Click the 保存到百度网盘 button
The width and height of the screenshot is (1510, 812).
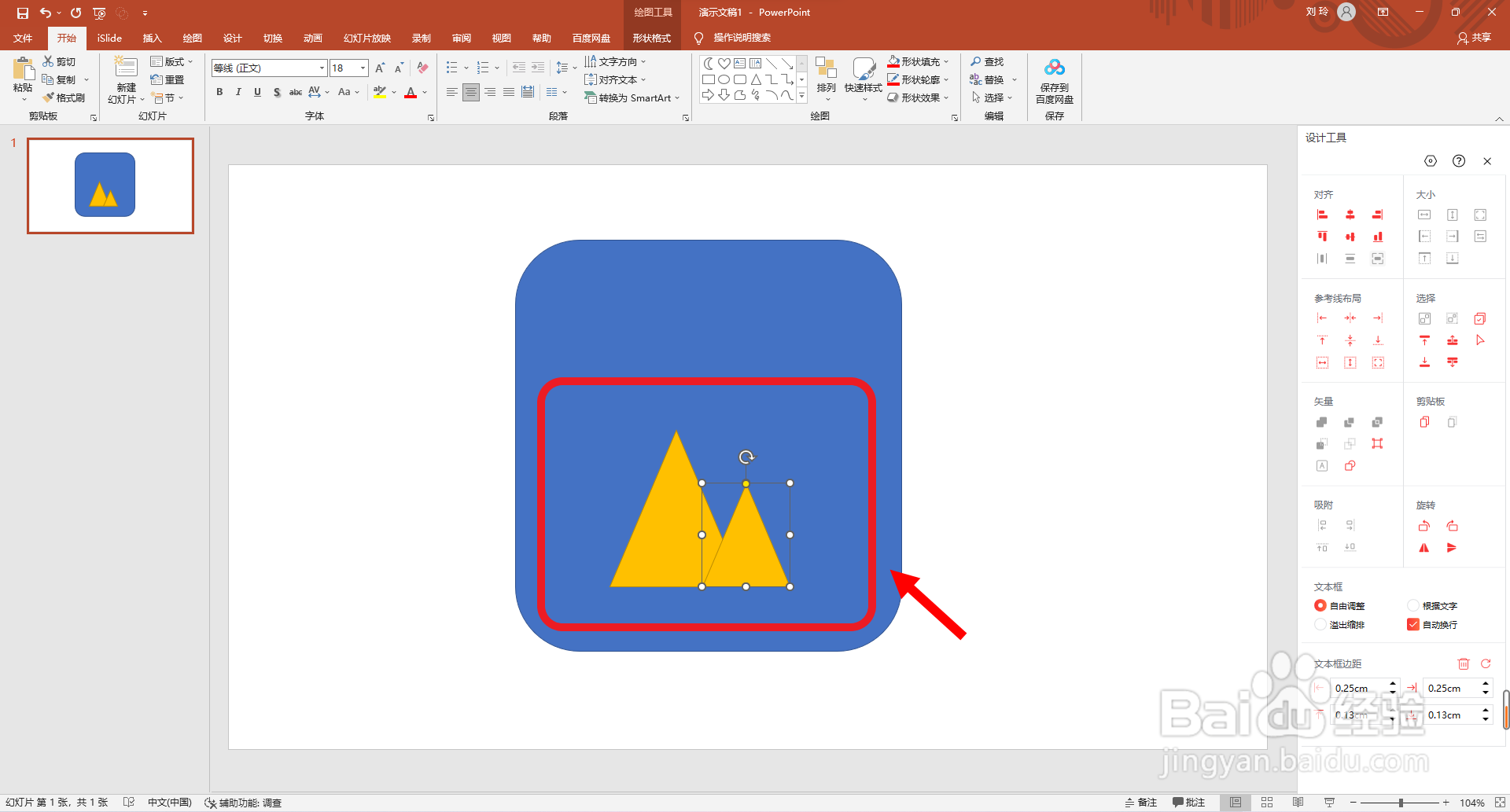click(1055, 81)
